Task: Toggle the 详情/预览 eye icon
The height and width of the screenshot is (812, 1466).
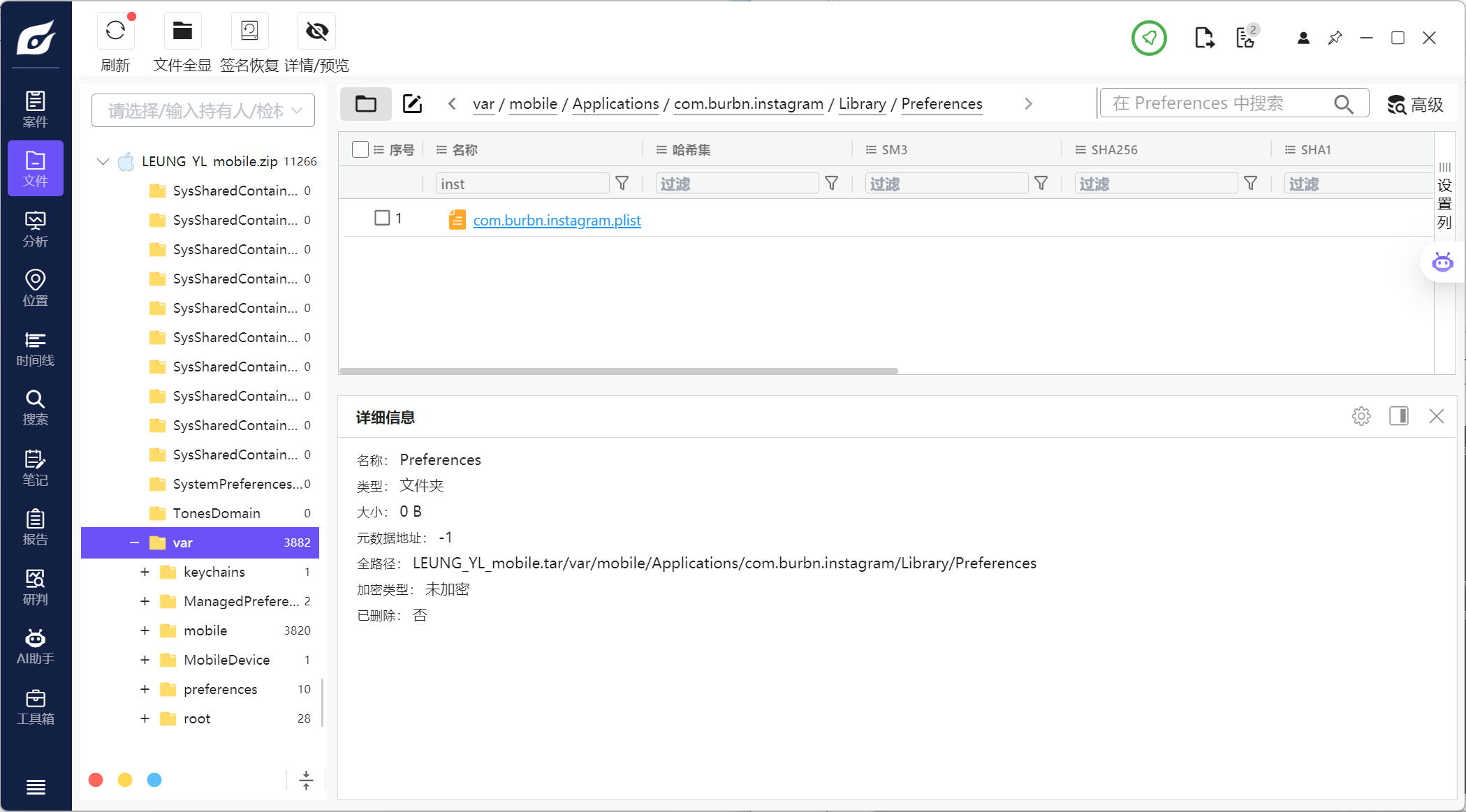Action: [x=316, y=31]
